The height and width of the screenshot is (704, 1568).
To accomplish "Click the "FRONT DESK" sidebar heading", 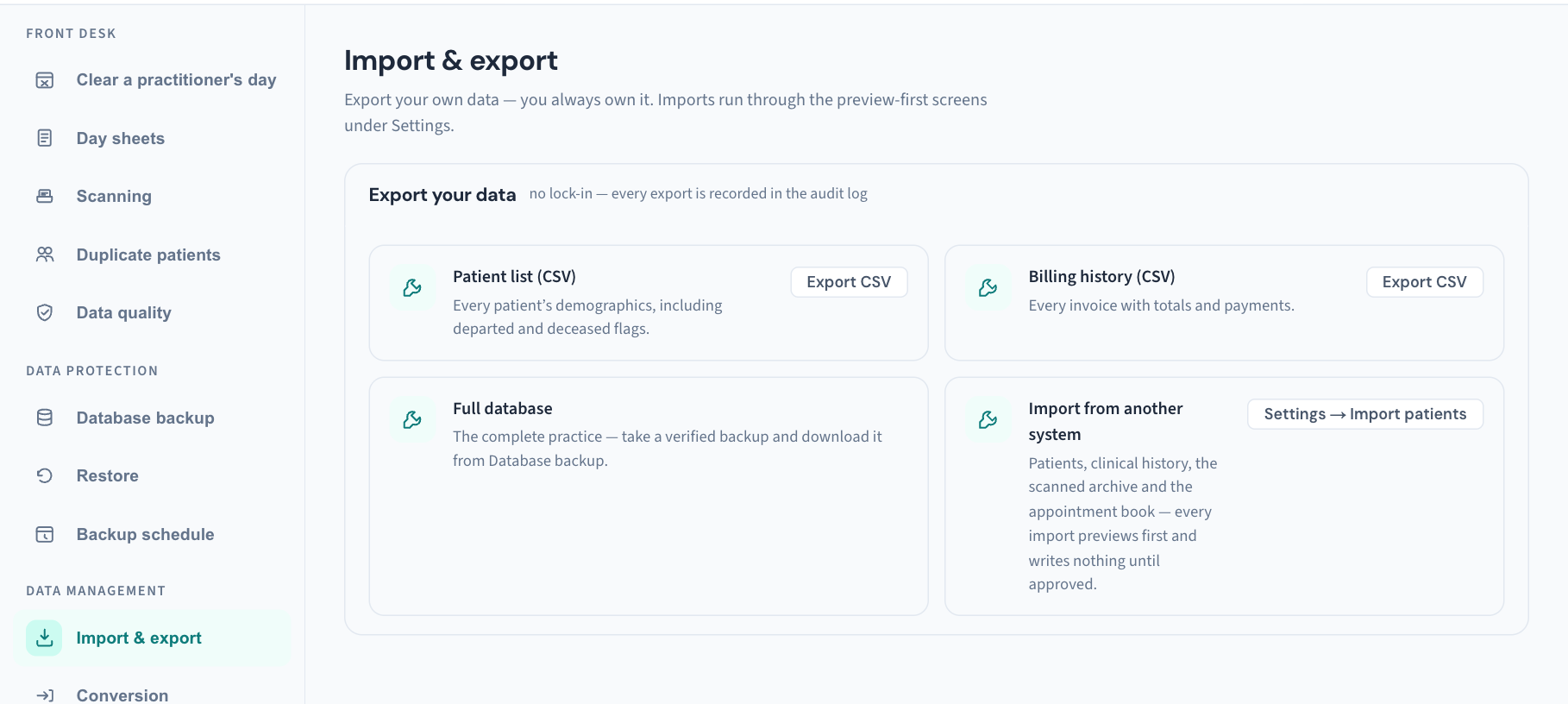I will click(71, 34).
